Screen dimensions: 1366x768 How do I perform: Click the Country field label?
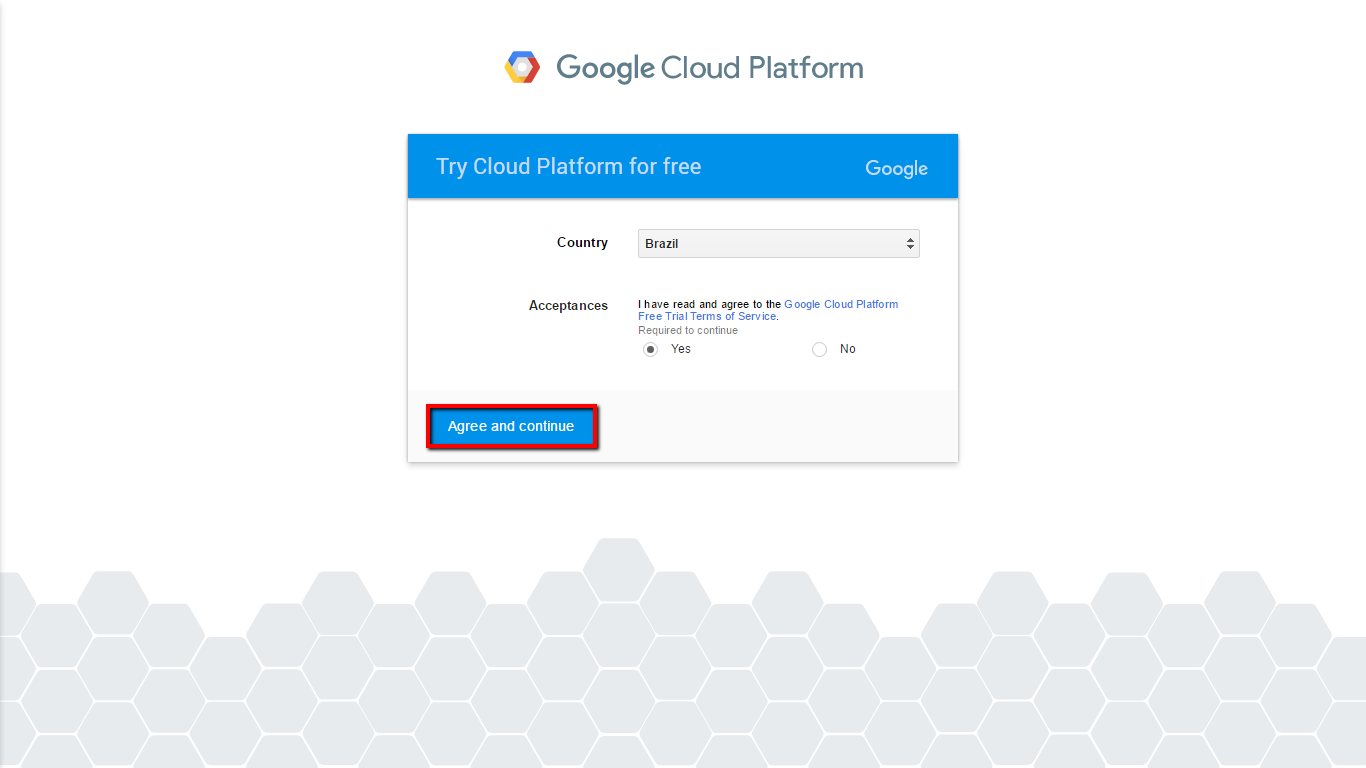click(x=582, y=242)
